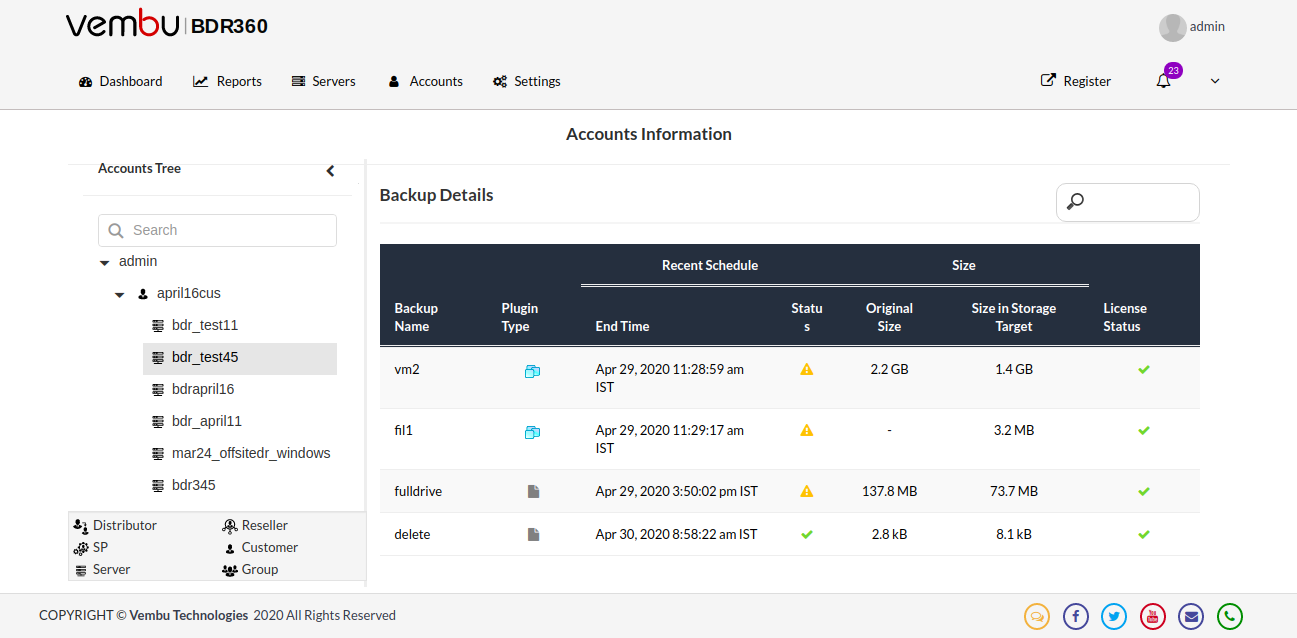Screen dimensions: 1297x638
Task: Open the Servers menu
Action: click(323, 81)
